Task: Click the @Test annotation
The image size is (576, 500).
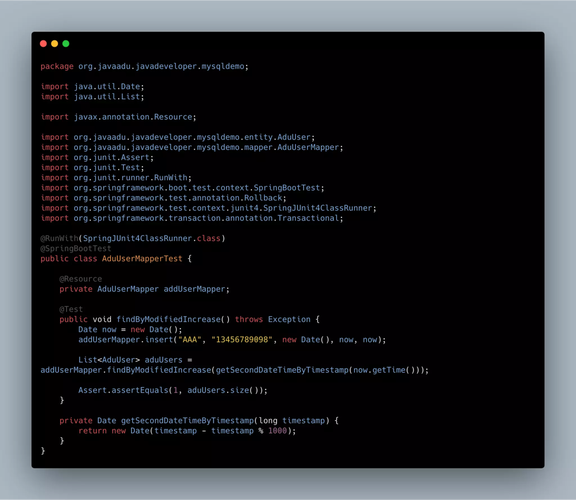Action: (x=71, y=309)
